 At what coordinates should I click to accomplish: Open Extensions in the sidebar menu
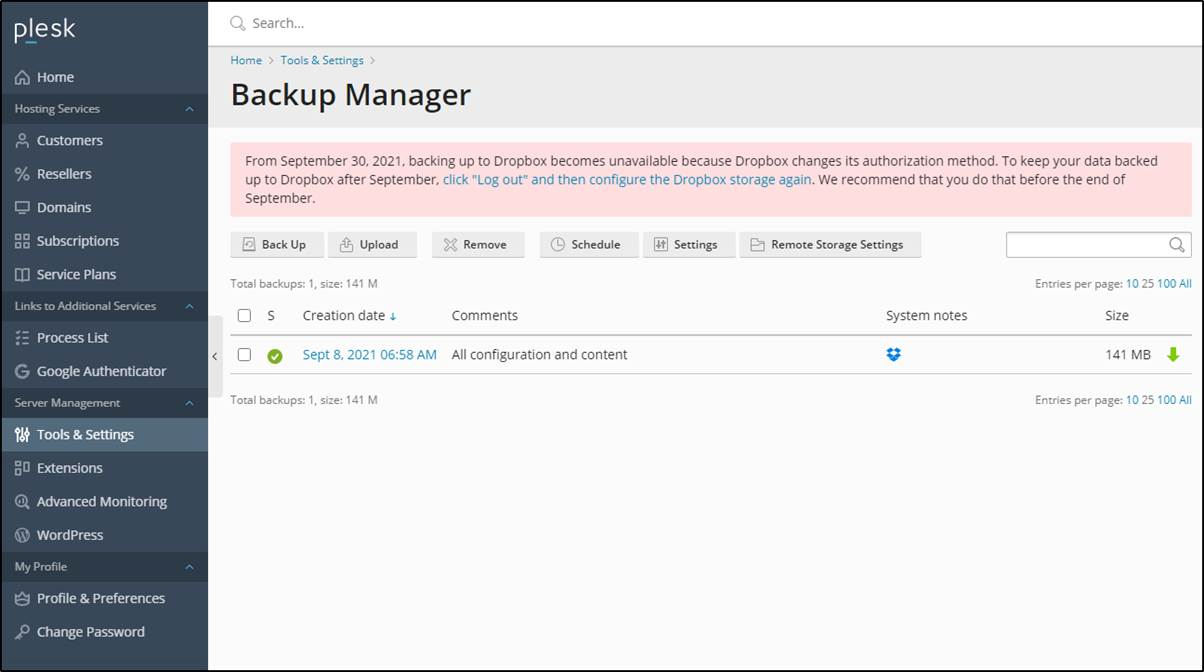[69, 468]
